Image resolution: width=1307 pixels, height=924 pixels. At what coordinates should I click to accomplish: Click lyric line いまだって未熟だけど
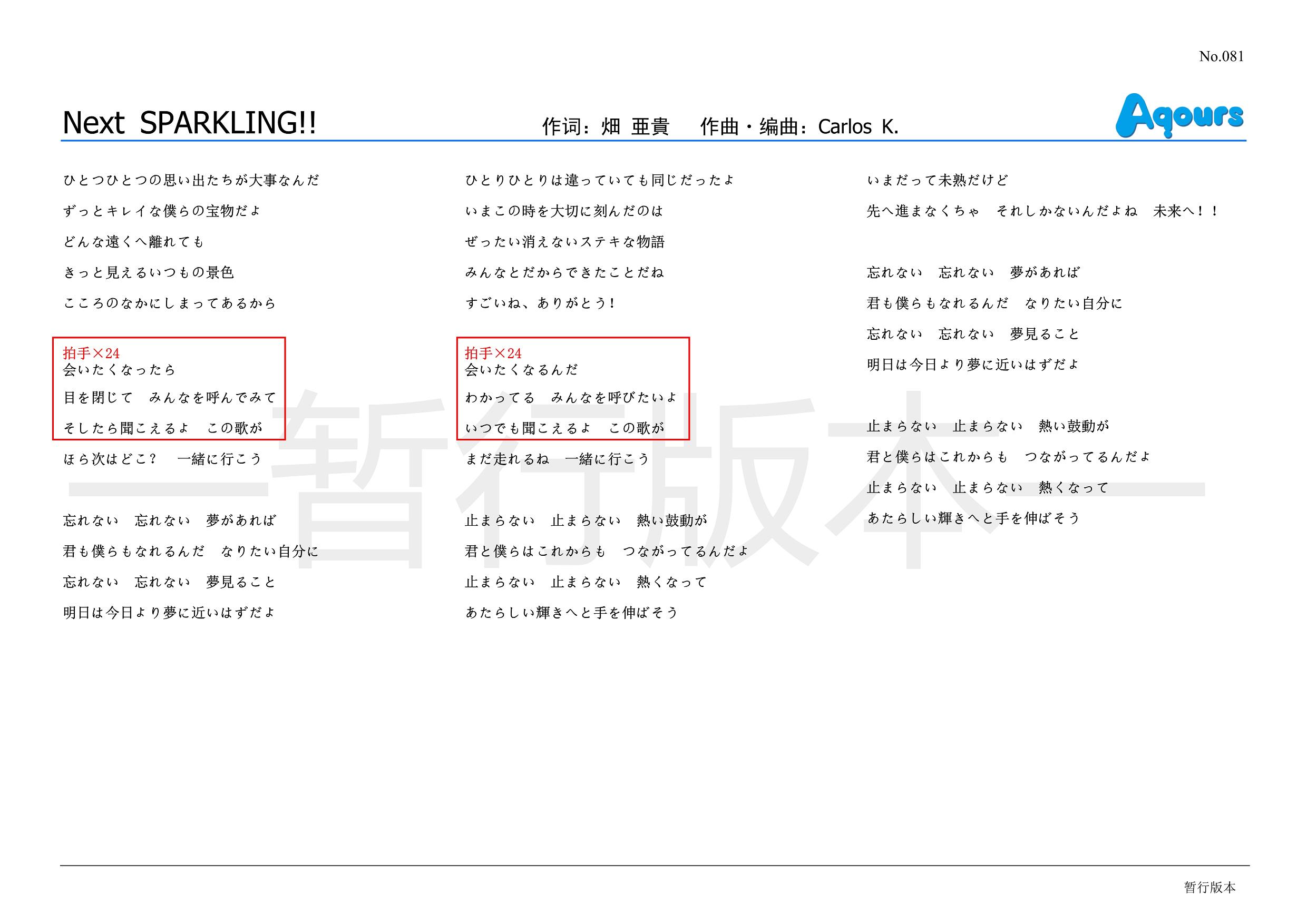click(x=938, y=180)
